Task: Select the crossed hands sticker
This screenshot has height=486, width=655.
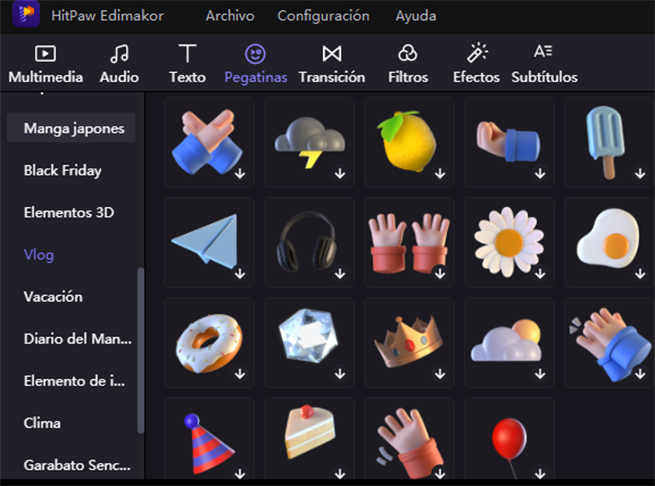Action: tap(209, 142)
